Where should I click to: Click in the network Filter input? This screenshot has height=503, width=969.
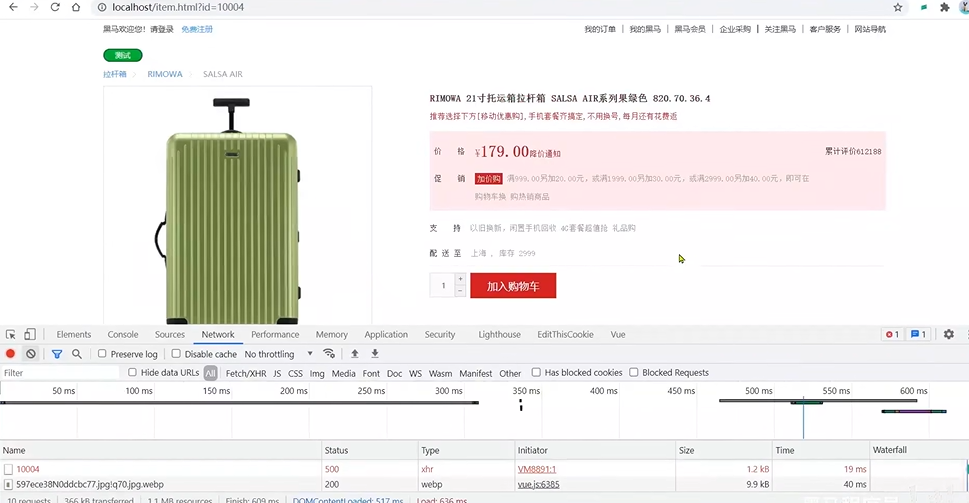coord(61,373)
